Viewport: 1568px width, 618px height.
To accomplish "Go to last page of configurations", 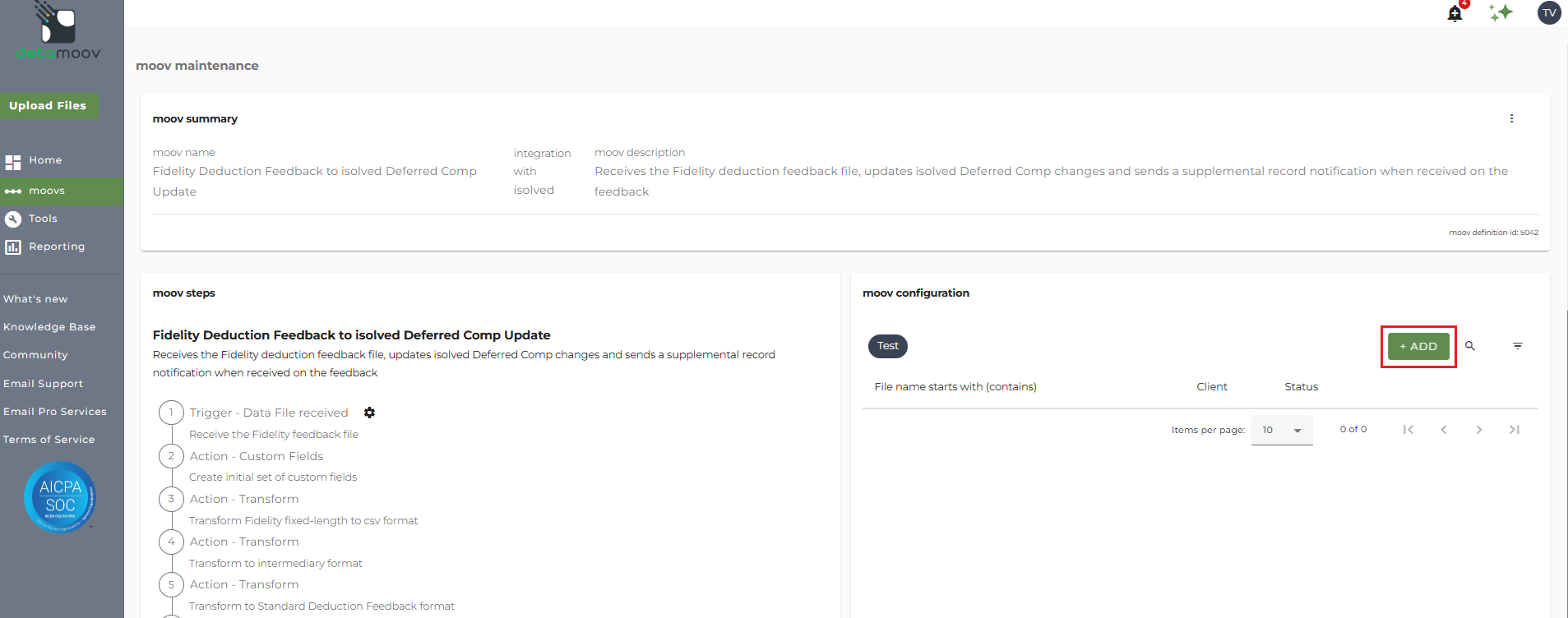I will pyautogui.click(x=1515, y=430).
